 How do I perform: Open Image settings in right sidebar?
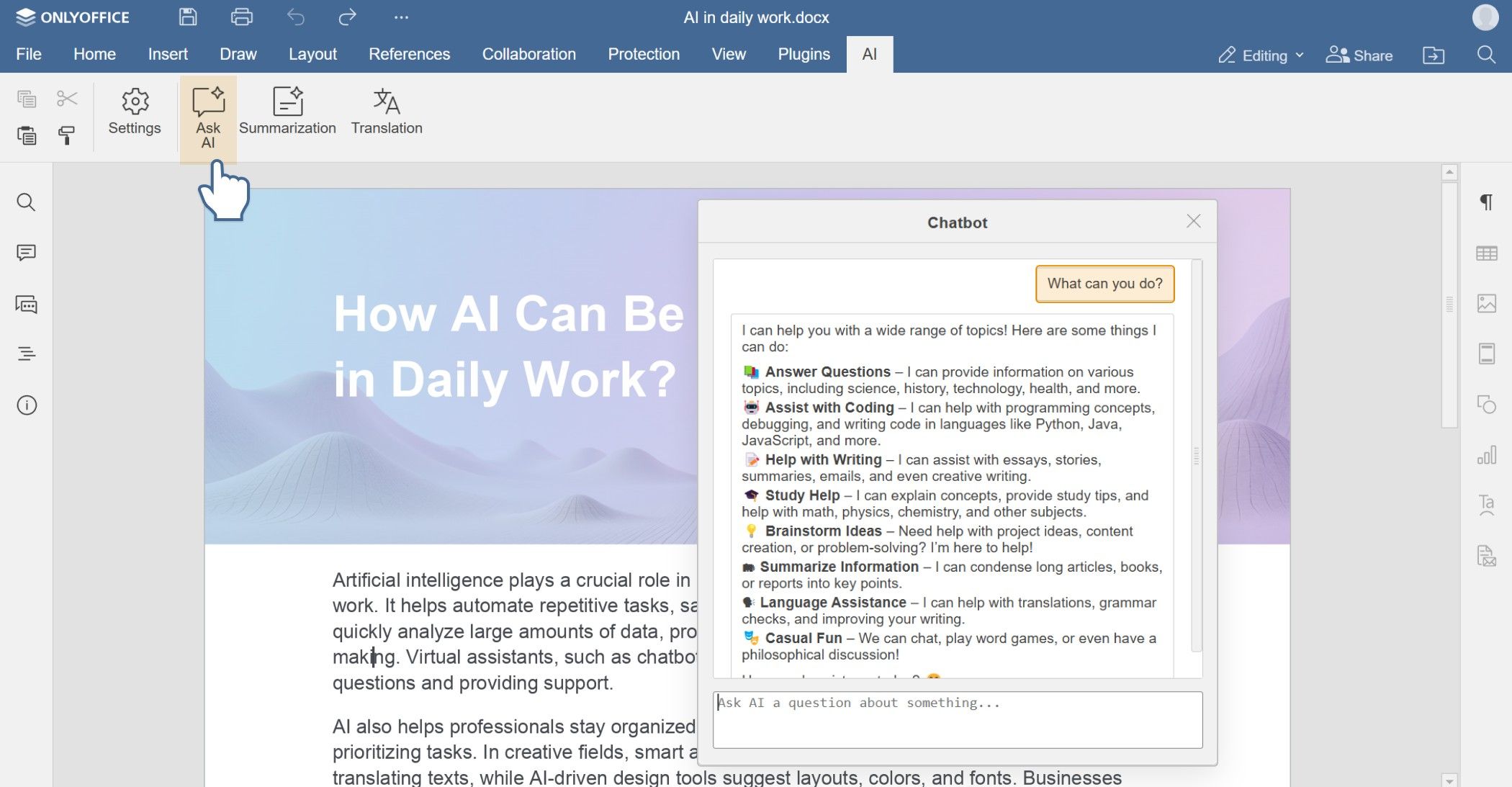pos(1486,303)
